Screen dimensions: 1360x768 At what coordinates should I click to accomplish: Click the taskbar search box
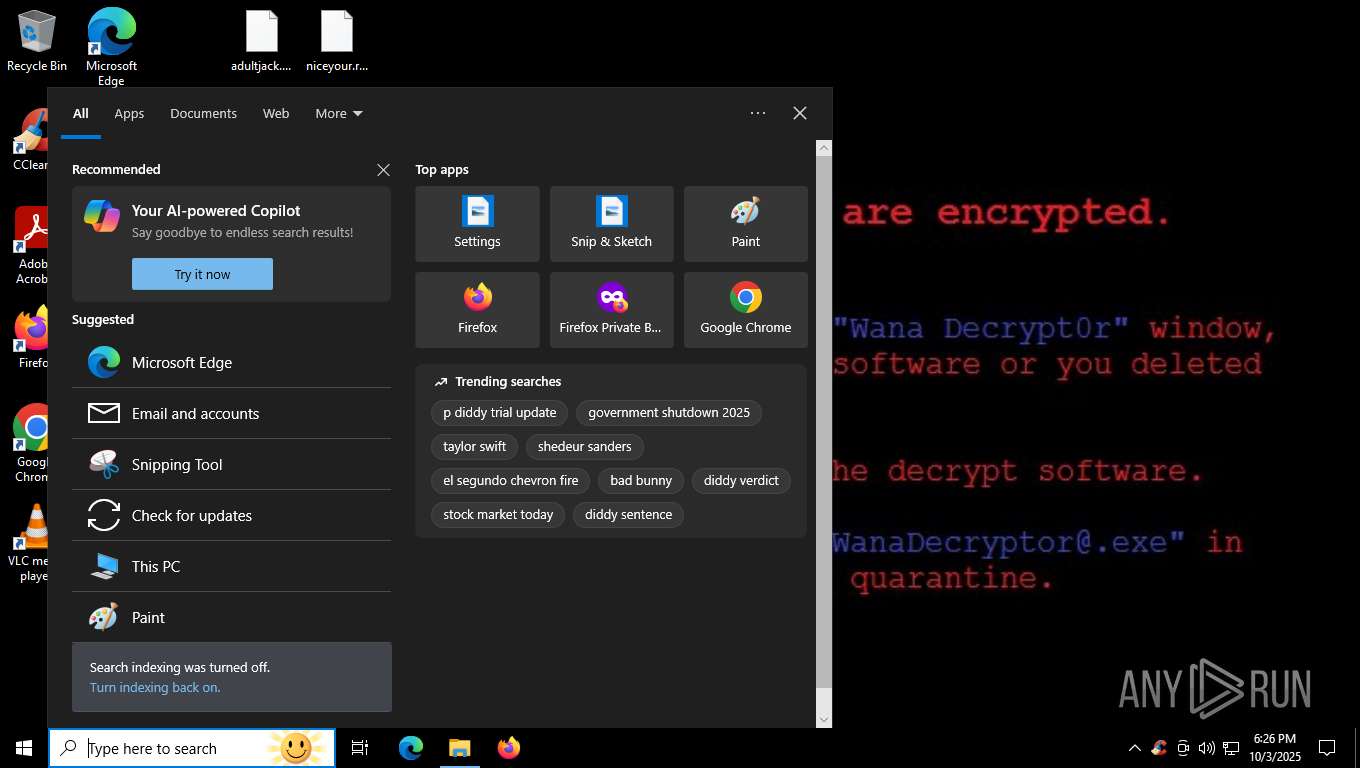(x=192, y=748)
